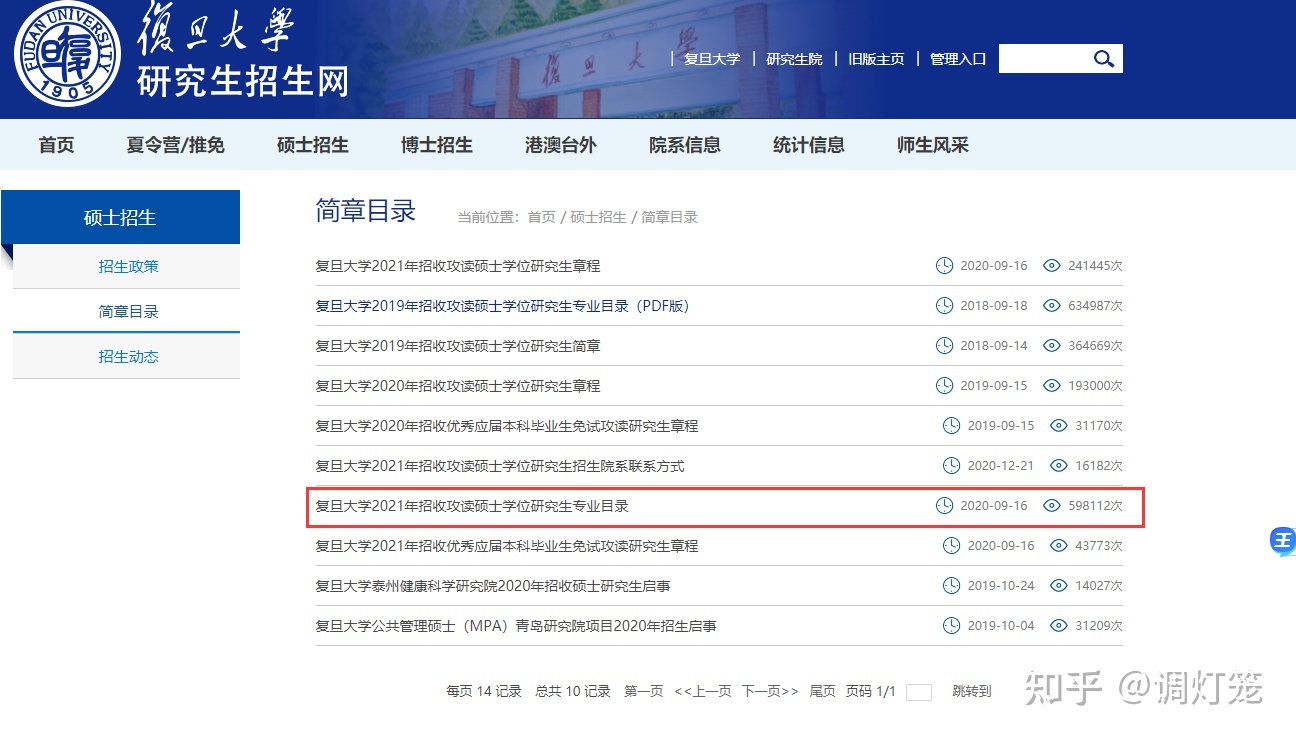Click breadcrumb link 首页
Viewport: 1296px width, 740px height.
[541, 217]
